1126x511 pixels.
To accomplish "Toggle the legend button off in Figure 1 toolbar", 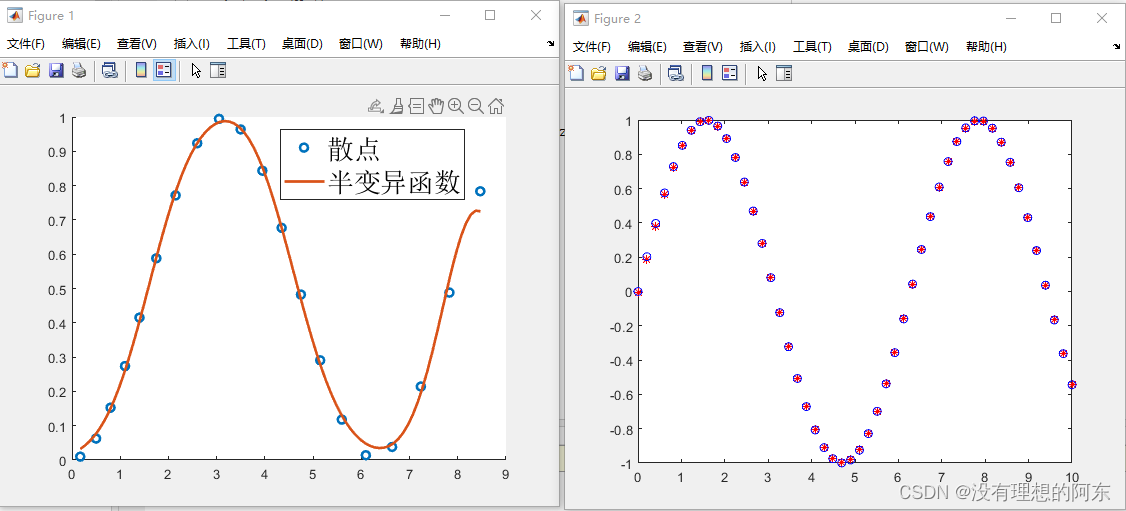I will pos(164,70).
